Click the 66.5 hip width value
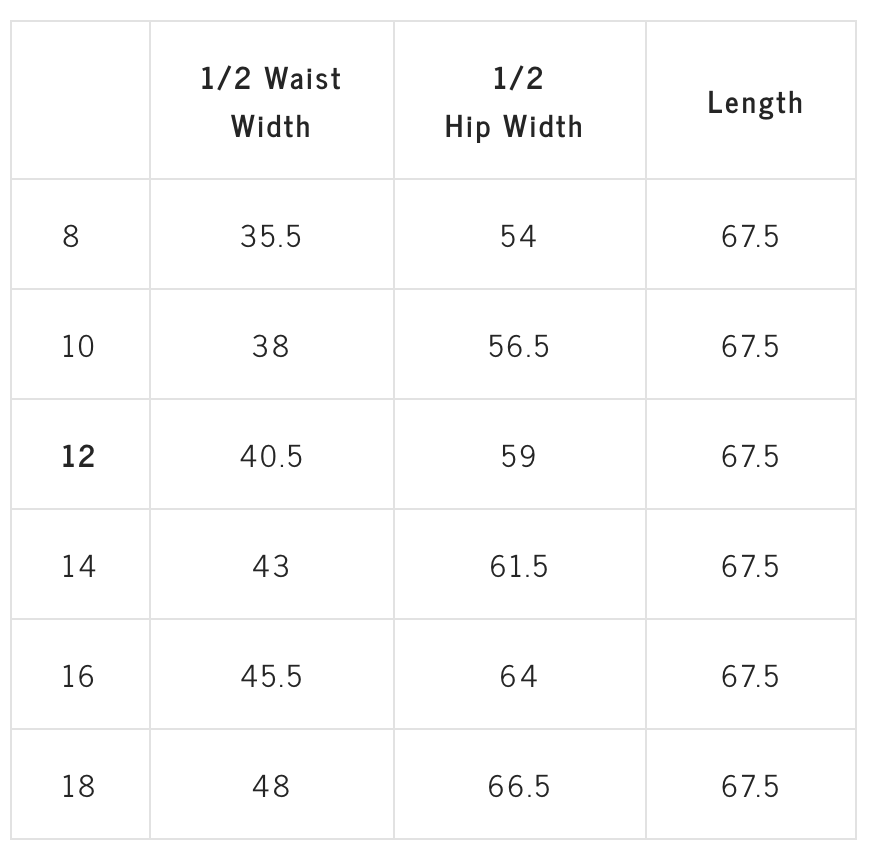870x860 pixels. (519, 786)
